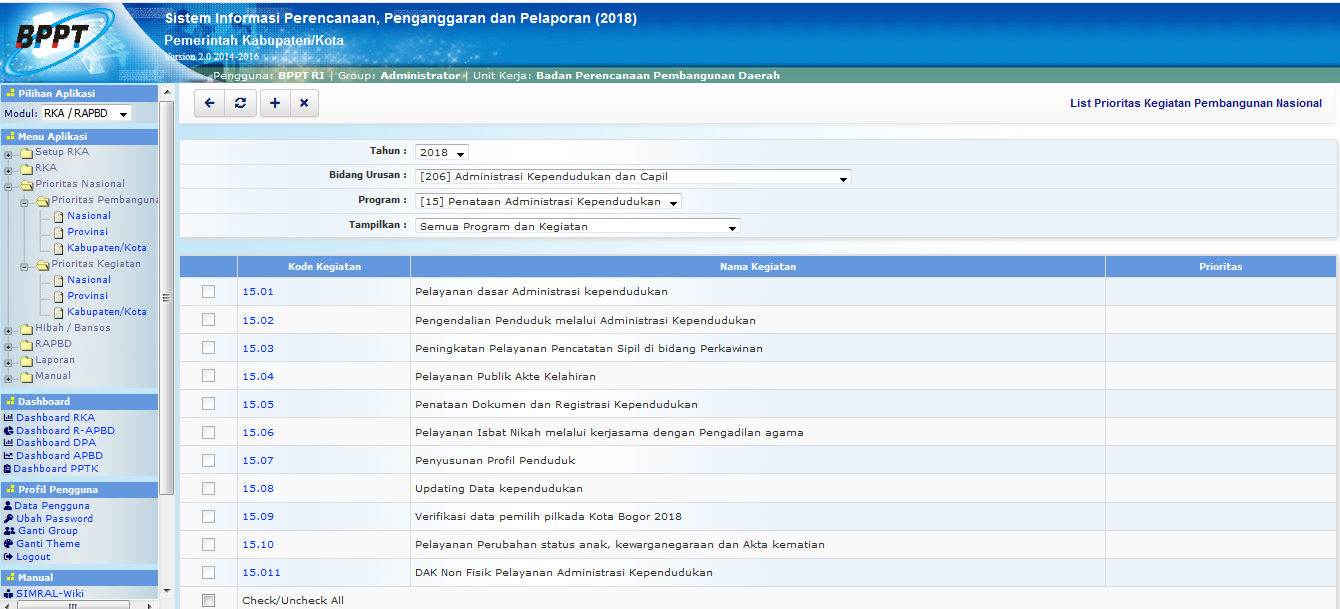Toggle the Check/Uncheck All checkbox
The height and width of the screenshot is (609, 1340).
[x=208, y=600]
